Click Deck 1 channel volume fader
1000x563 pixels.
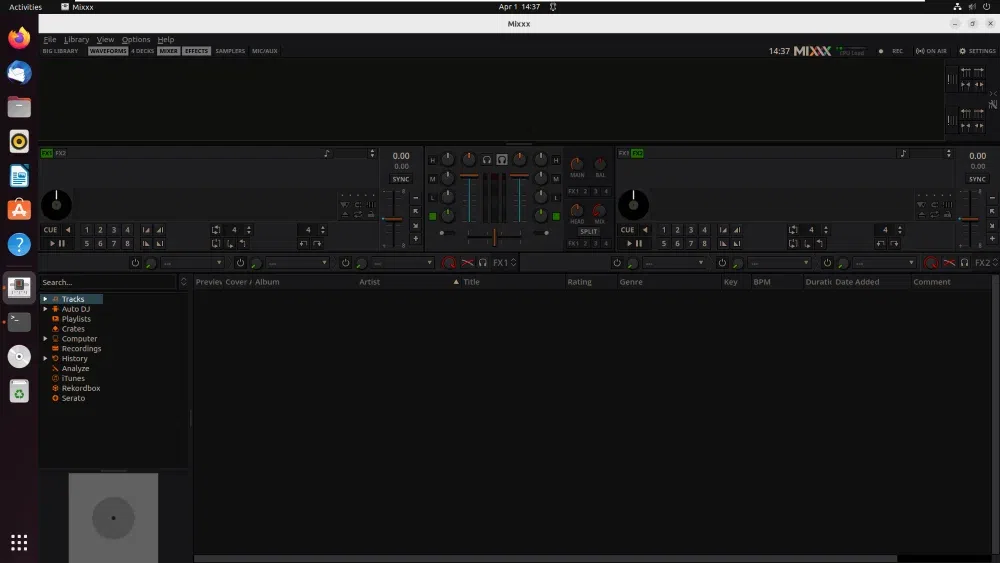coord(469,175)
